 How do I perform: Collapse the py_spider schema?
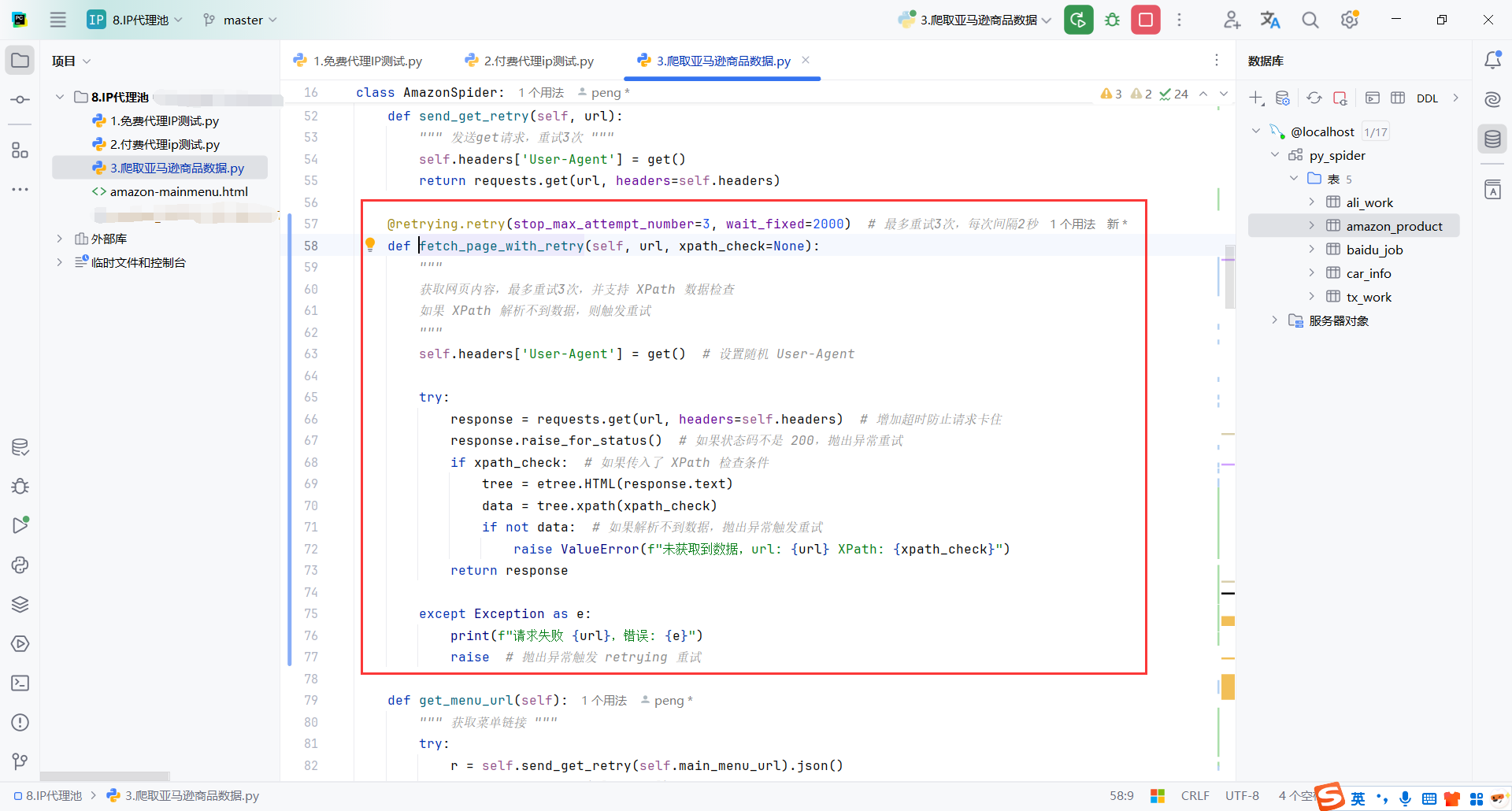(x=1275, y=155)
